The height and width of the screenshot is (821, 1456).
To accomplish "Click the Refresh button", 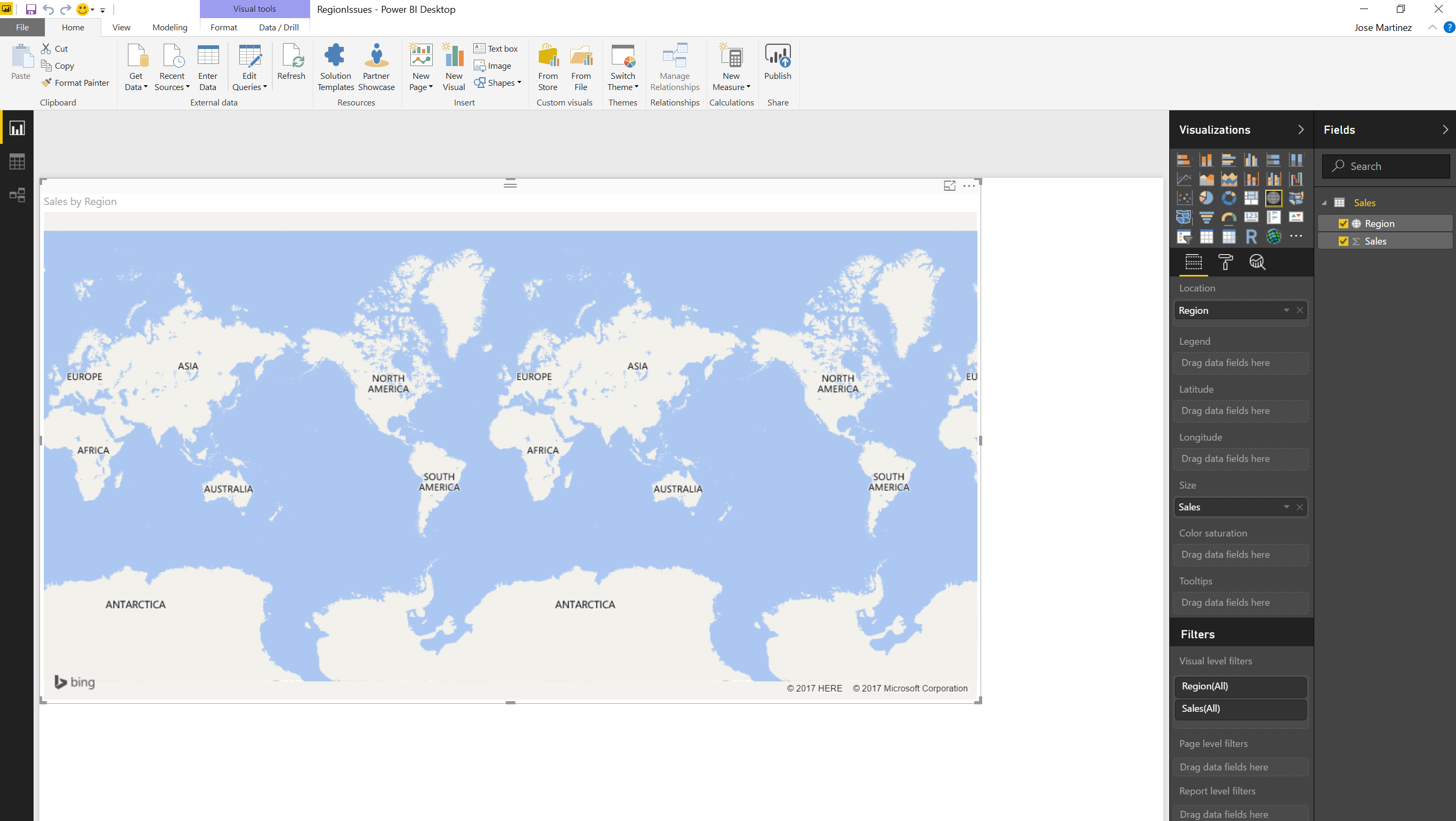I will [291, 62].
